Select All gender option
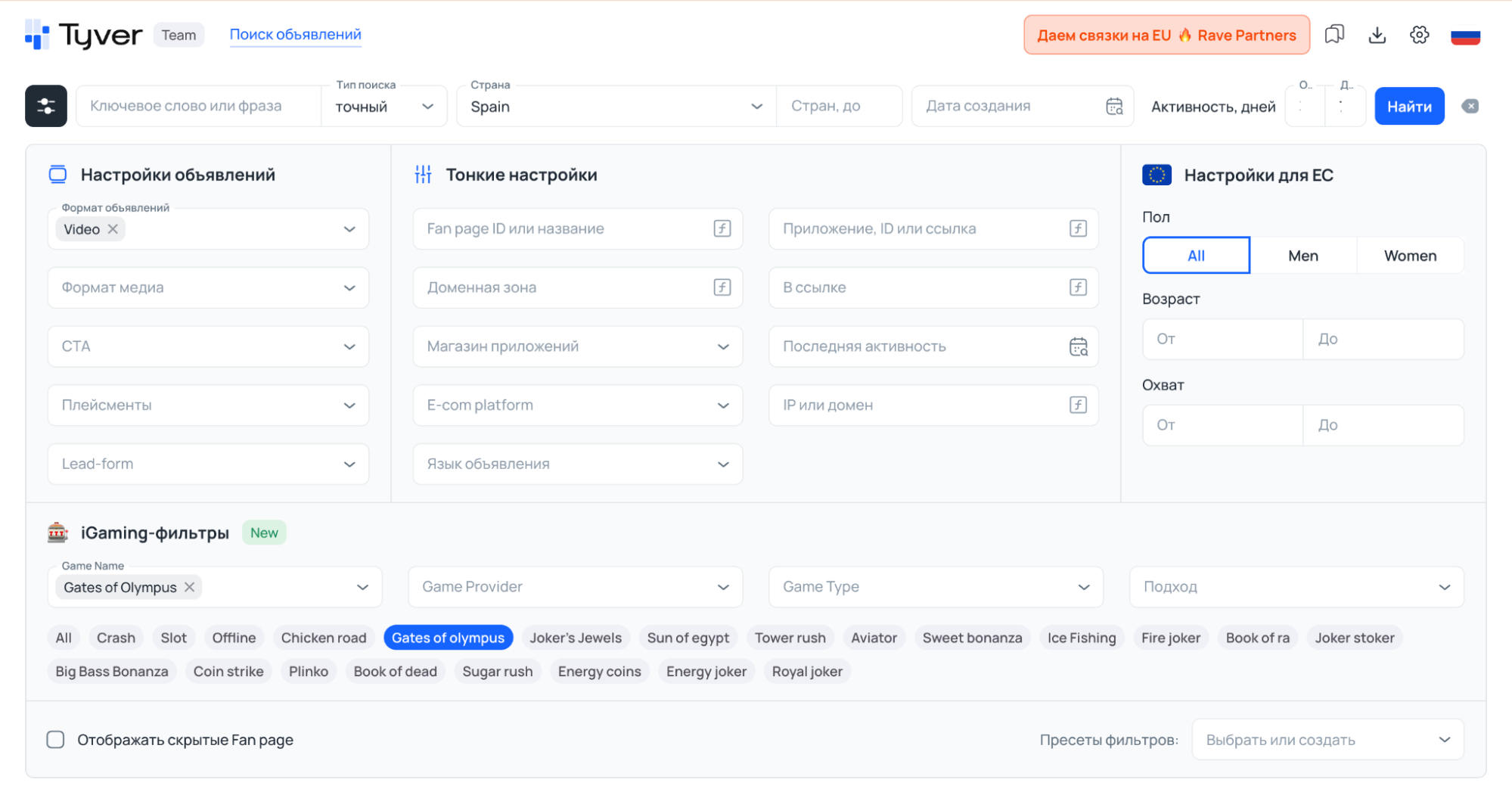Image resolution: width=1512 pixels, height=795 pixels. 1196,256
